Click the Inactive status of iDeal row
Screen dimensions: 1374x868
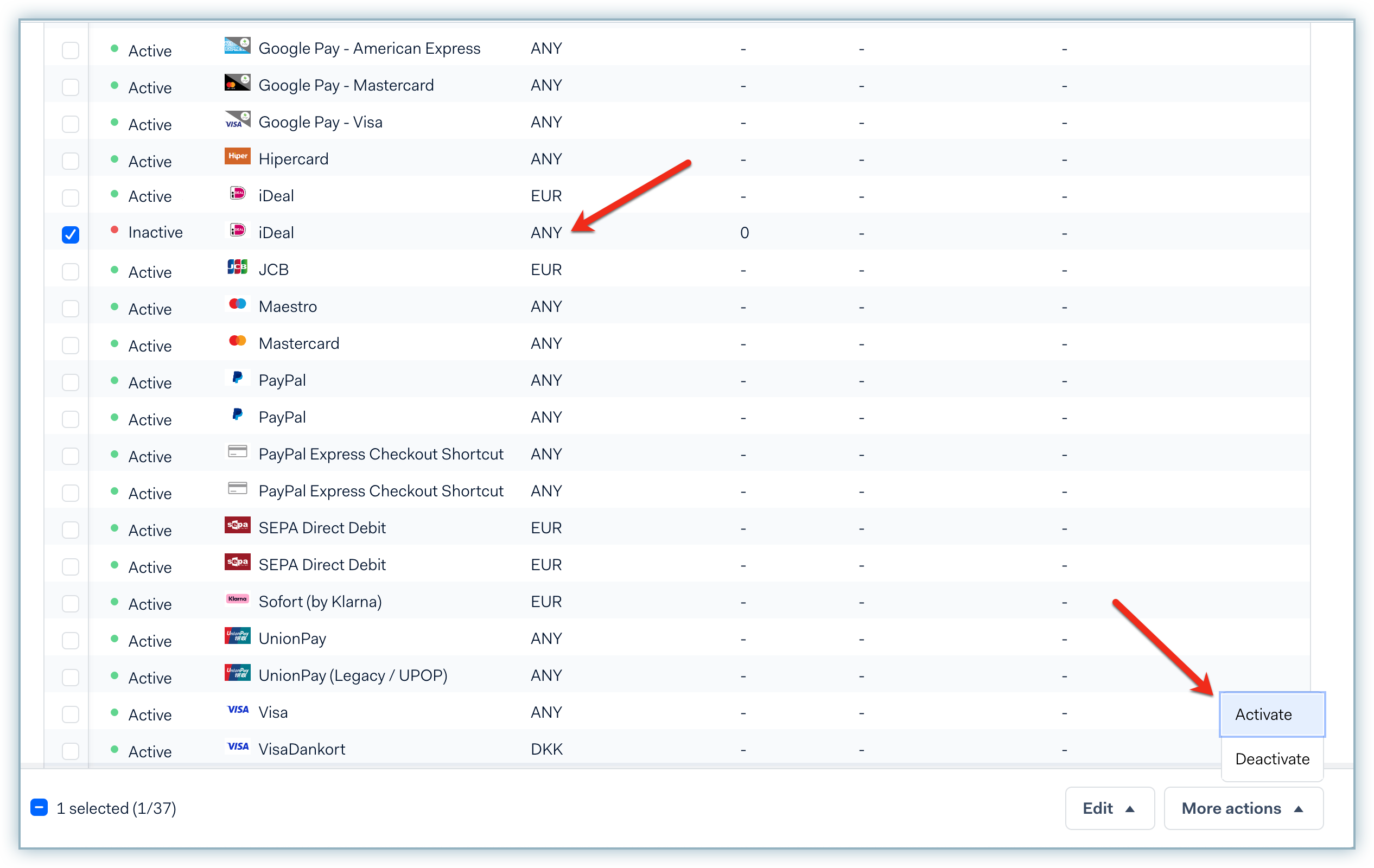[155, 232]
